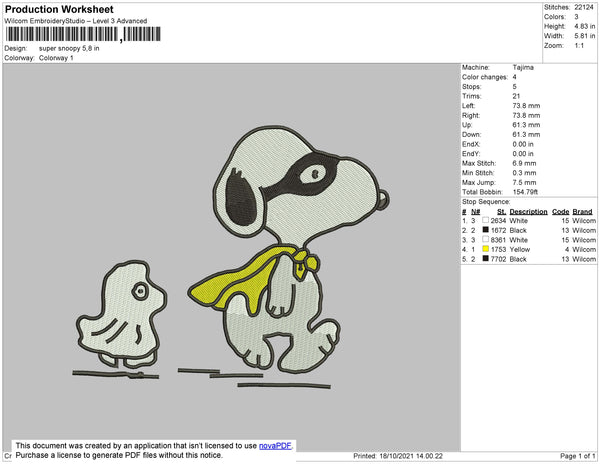
Task: Click the small ghost bird figure
Action: pos(122,314)
